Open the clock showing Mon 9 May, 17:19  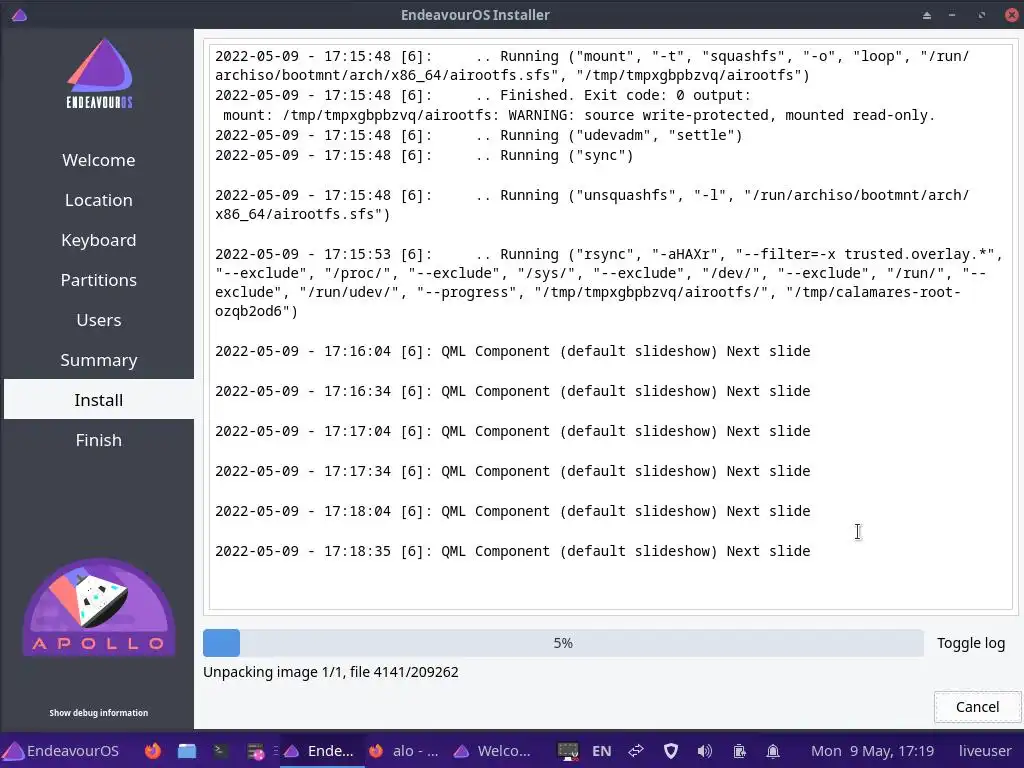tap(872, 751)
